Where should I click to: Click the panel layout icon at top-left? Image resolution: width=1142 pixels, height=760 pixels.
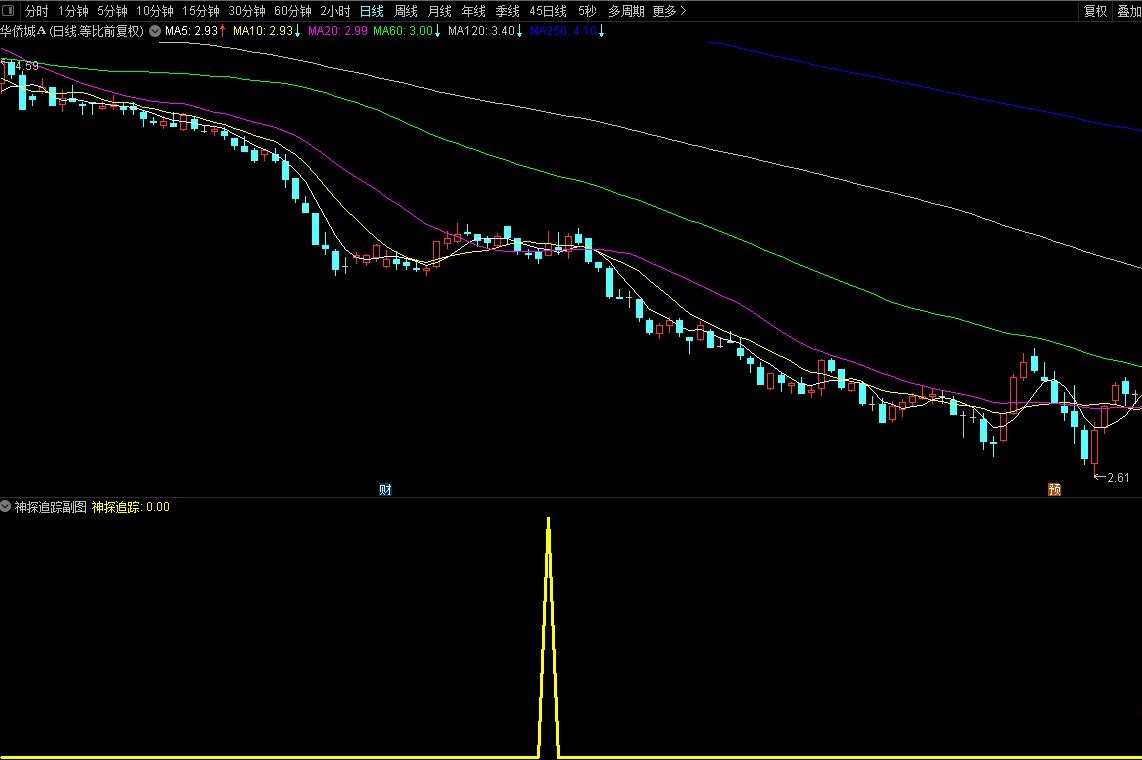8,10
